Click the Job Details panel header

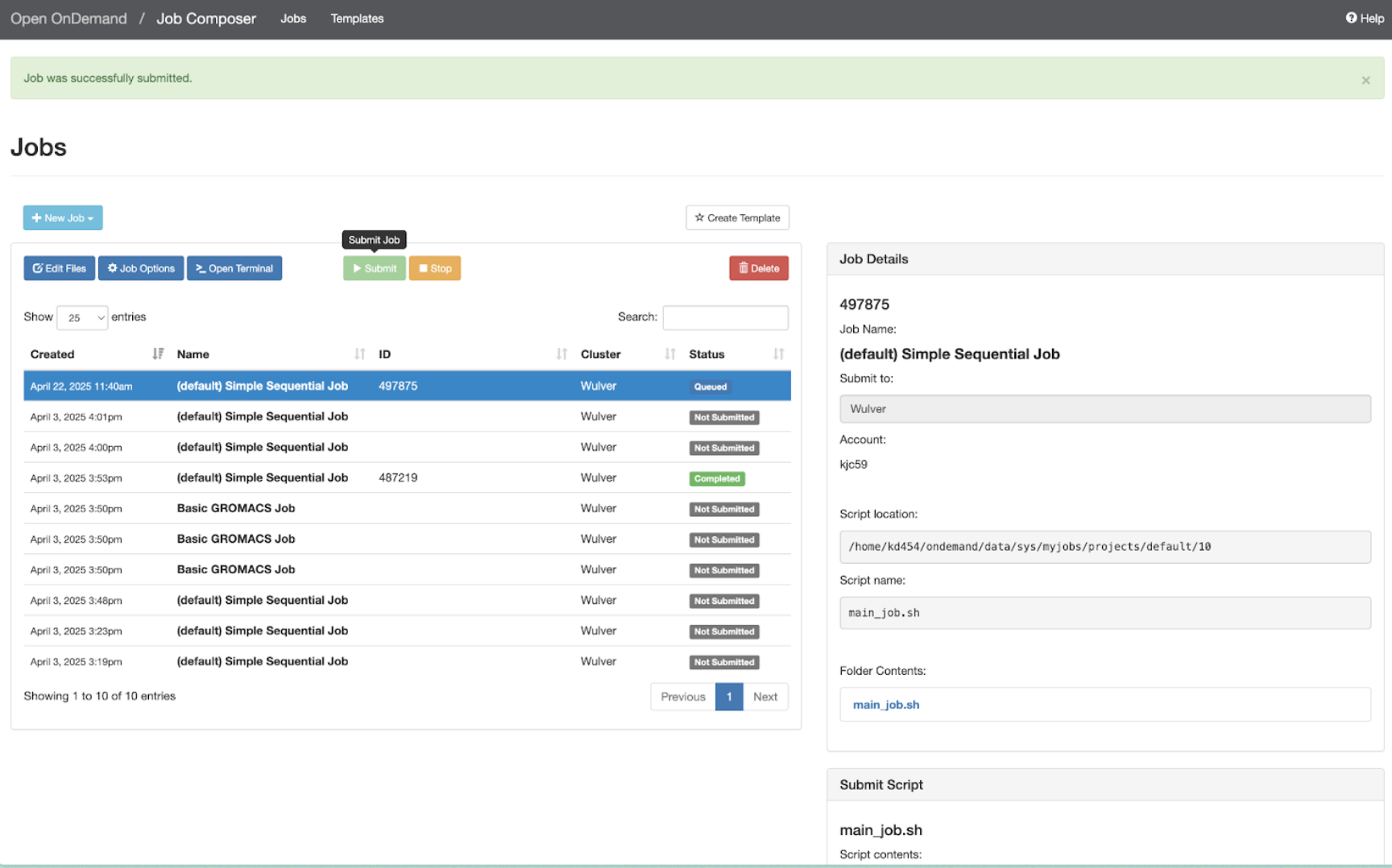(x=1105, y=259)
